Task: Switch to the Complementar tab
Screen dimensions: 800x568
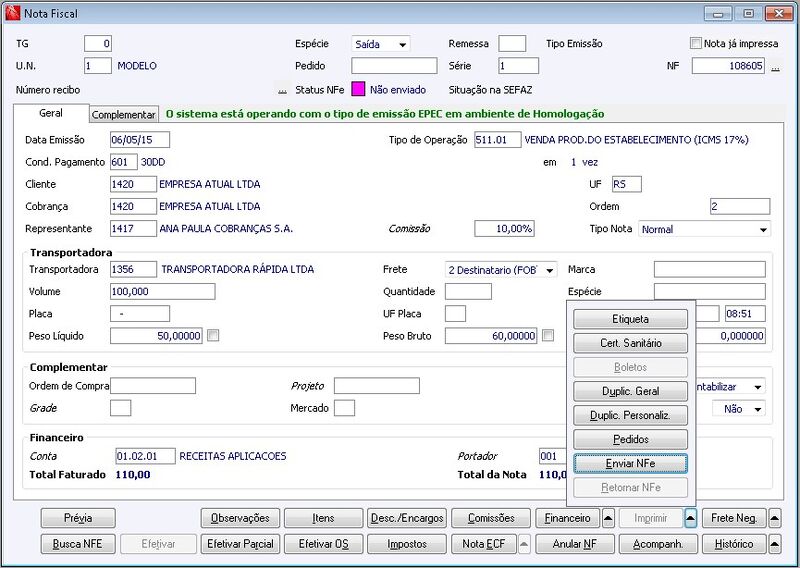Action: 123,115
